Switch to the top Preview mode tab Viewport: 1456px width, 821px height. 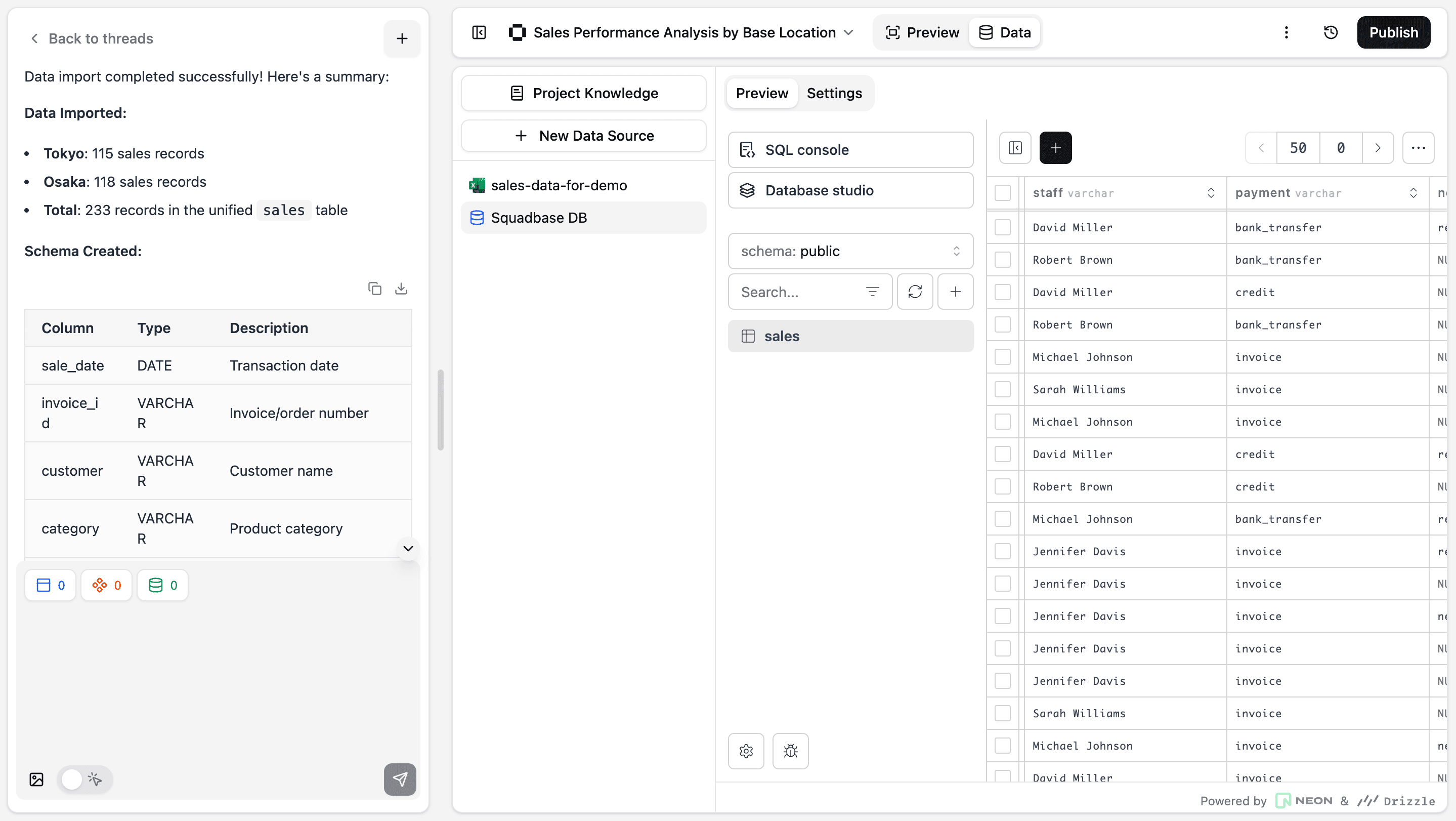(922, 32)
